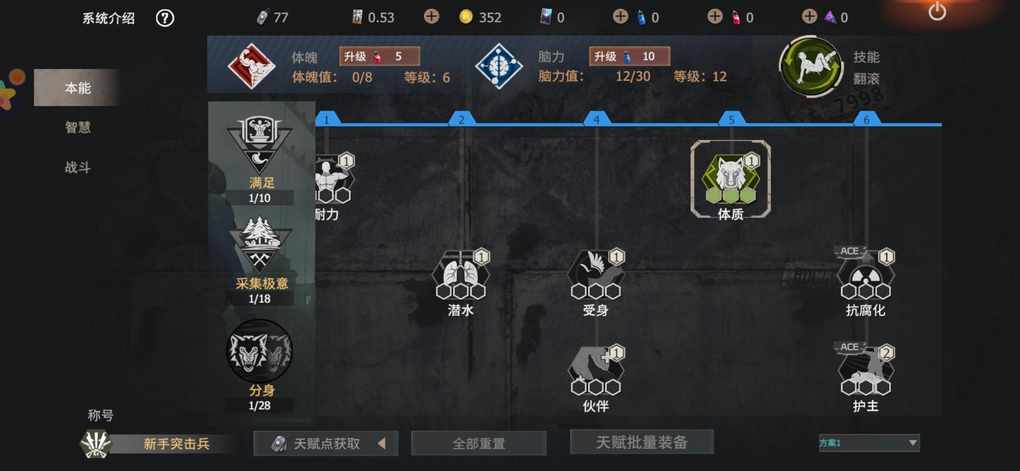1020x471 pixels.
Task: Click the power icon at top right
Action: click(x=937, y=11)
